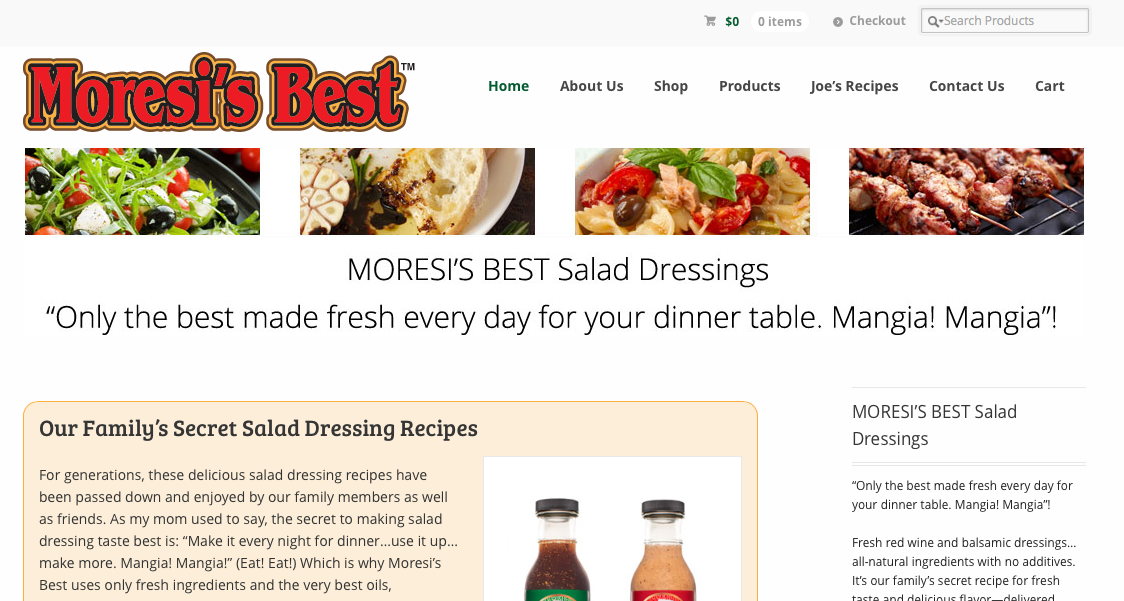Click the shopping cart icon
This screenshot has width=1124, height=601.
pyautogui.click(x=710, y=21)
